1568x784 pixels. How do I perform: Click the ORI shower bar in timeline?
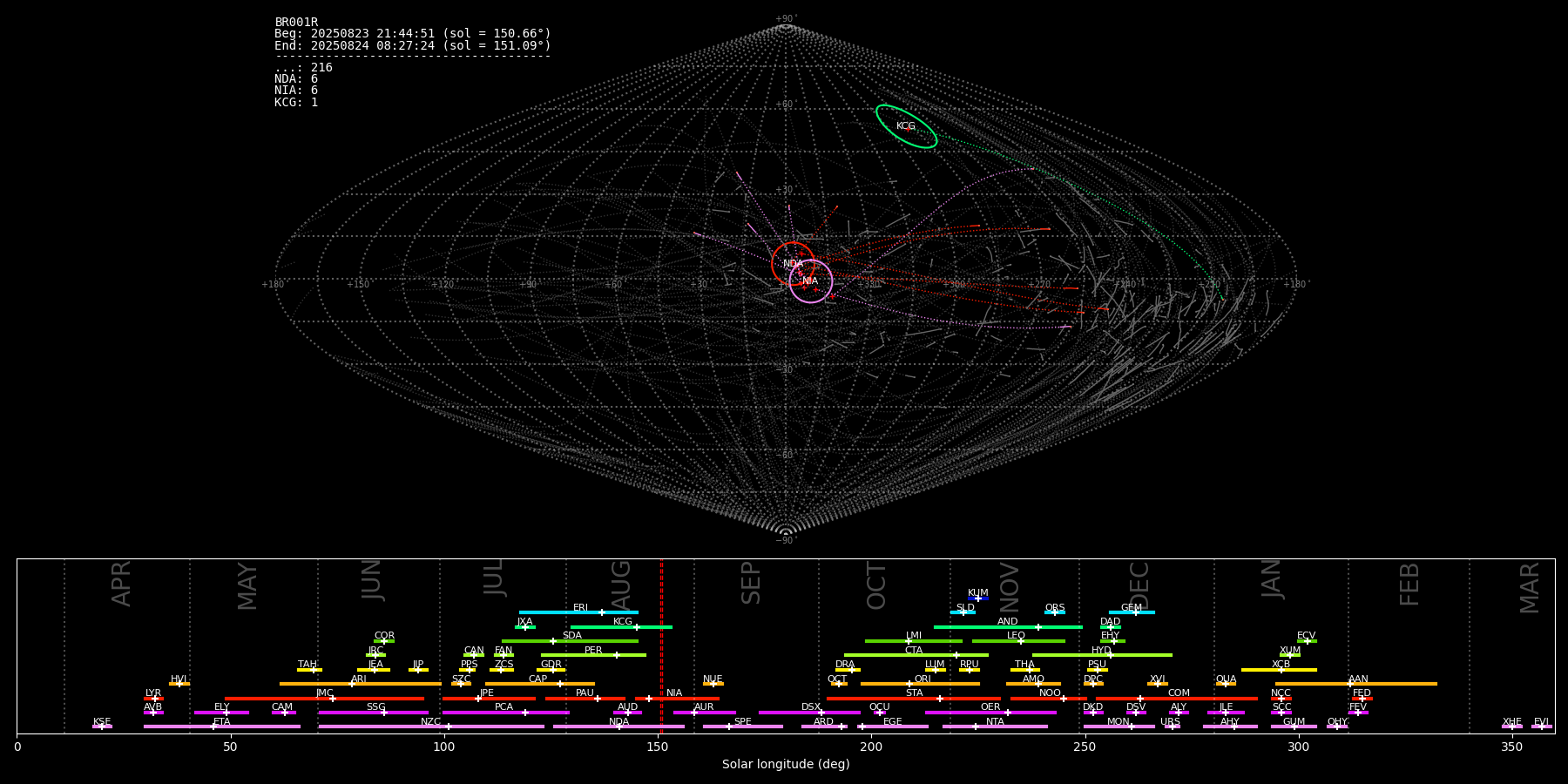pyautogui.click(x=920, y=684)
